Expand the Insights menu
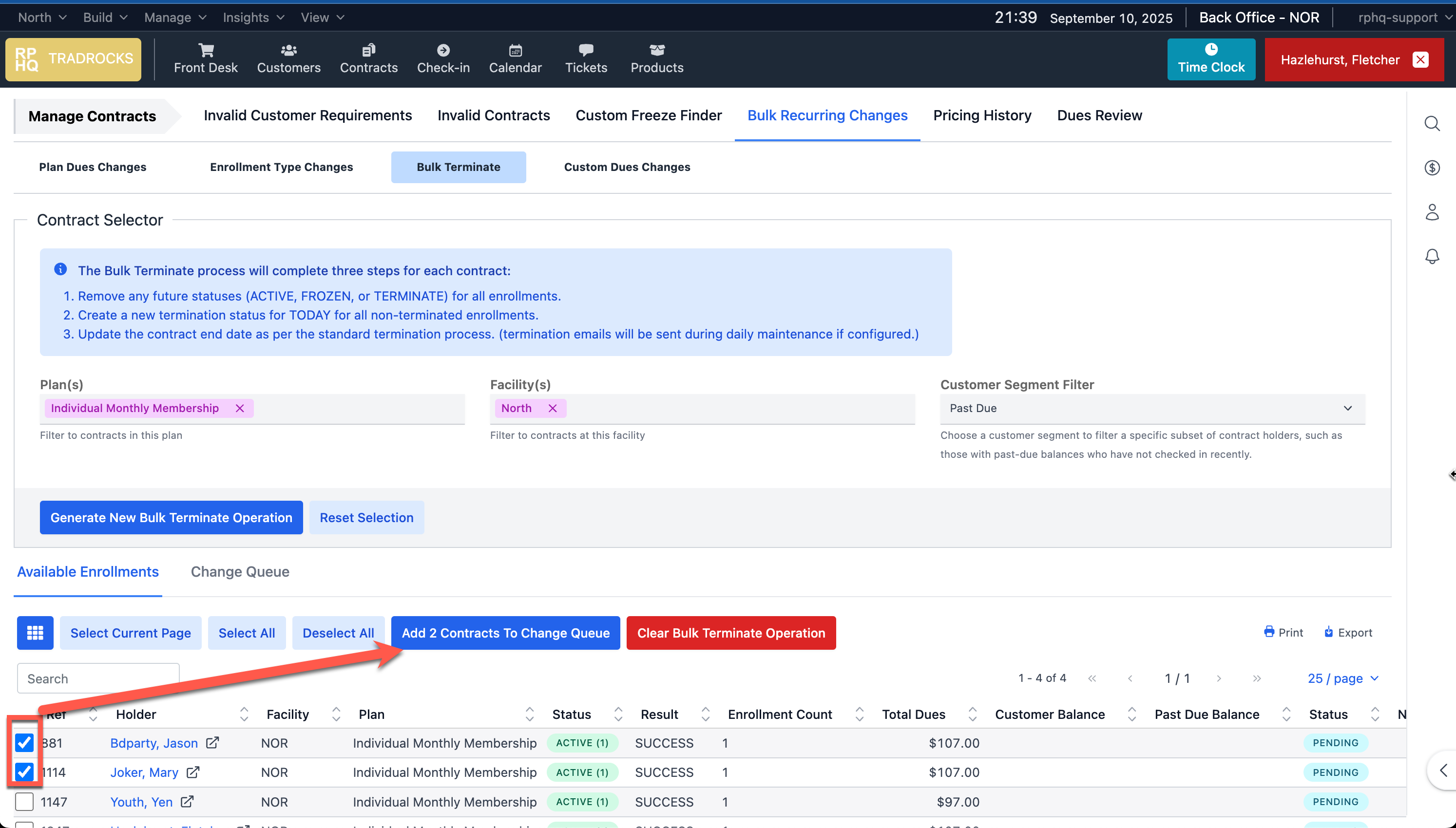This screenshot has width=1456, height=828. click(x=252, y=18)
